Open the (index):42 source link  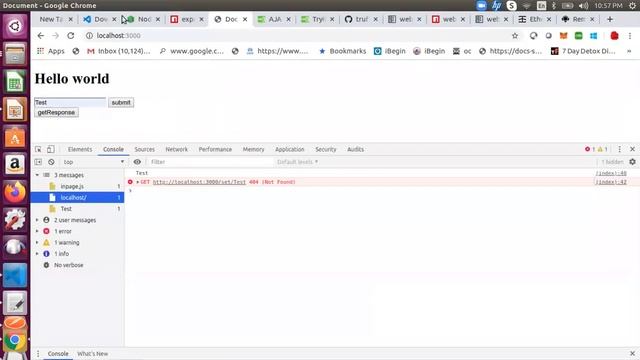[x=611, y=182]
